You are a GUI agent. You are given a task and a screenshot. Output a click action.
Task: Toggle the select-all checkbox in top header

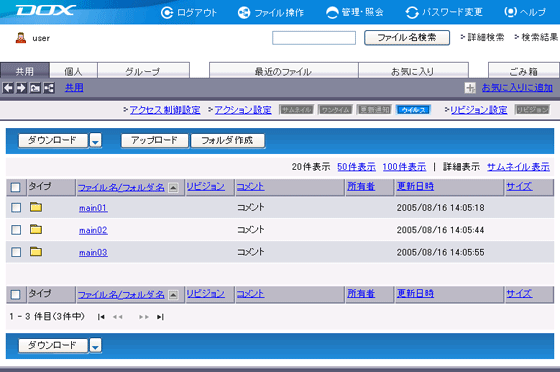tap(15, 187)
